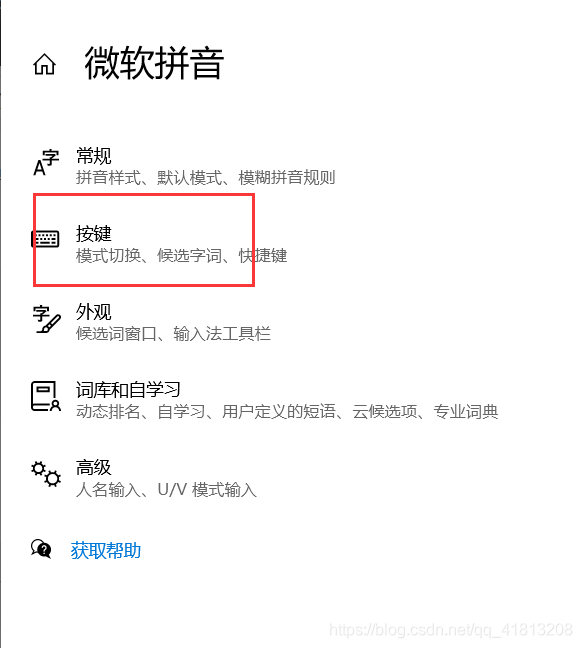Select 模式切换、候选字词、快捷键 description text
The image size is (582, 648).
tap(181, 255)
